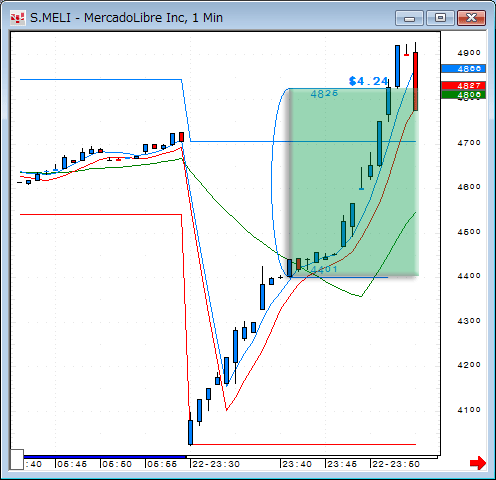Click the 4600 price axis label
496x480 pixels.
[x=469, y=187]
